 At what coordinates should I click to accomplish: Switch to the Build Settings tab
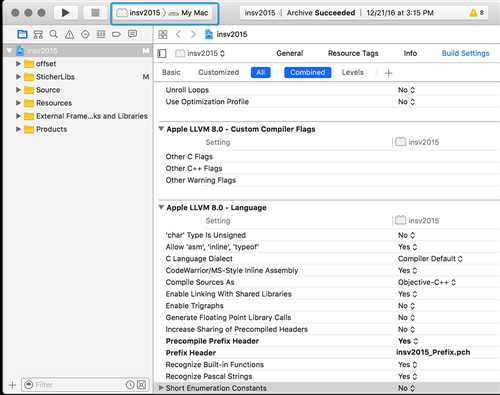click(465, 53)
